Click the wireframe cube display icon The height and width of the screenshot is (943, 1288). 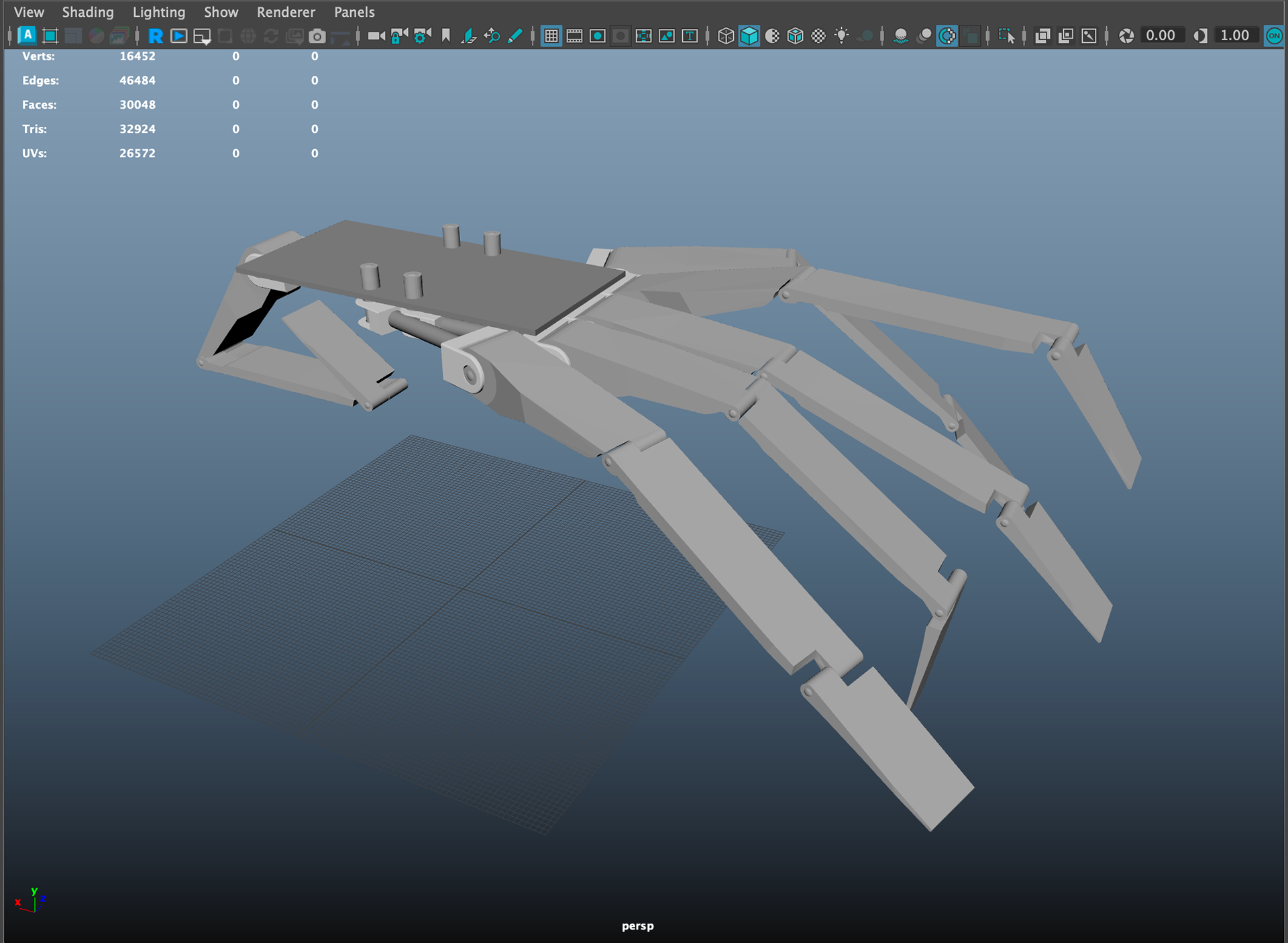726,36
